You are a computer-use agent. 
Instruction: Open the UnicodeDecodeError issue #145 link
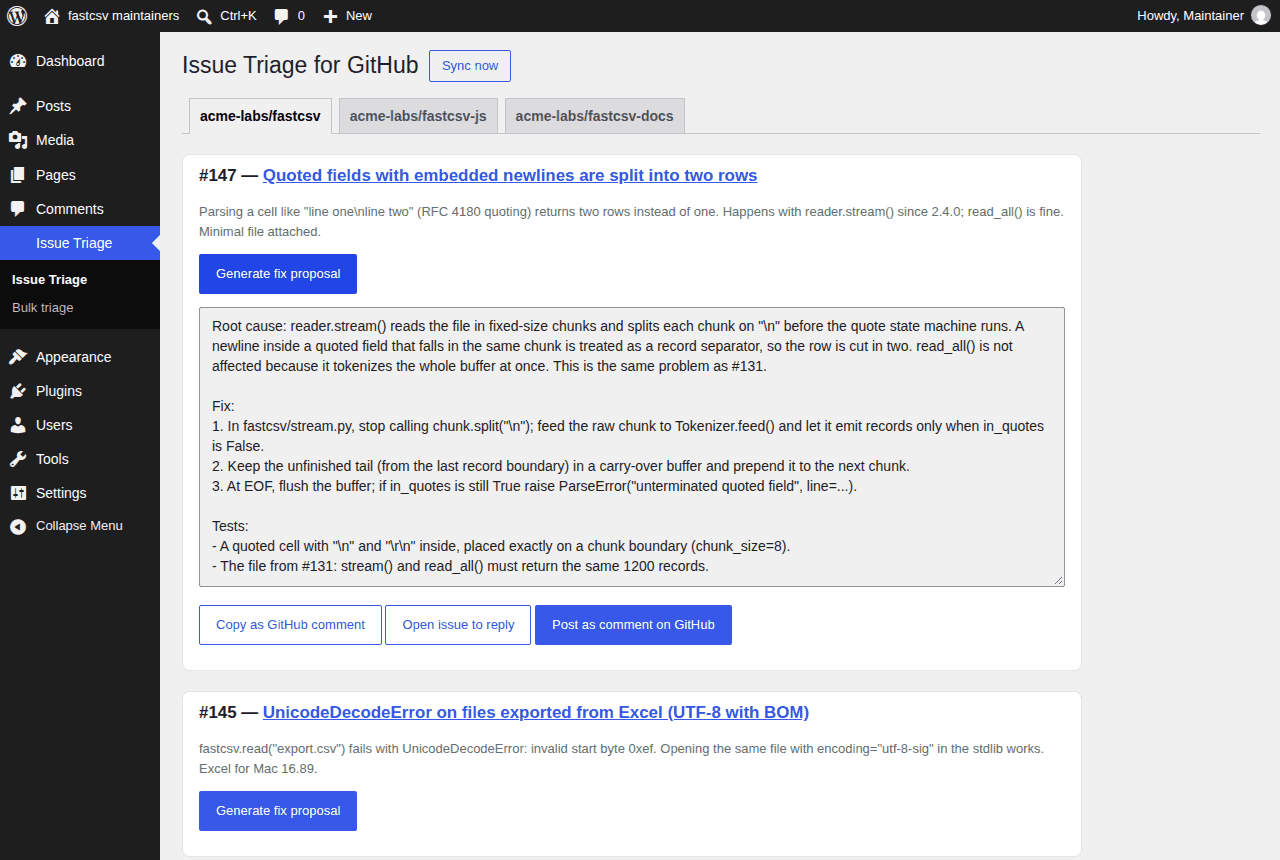(x=536, y=713)
